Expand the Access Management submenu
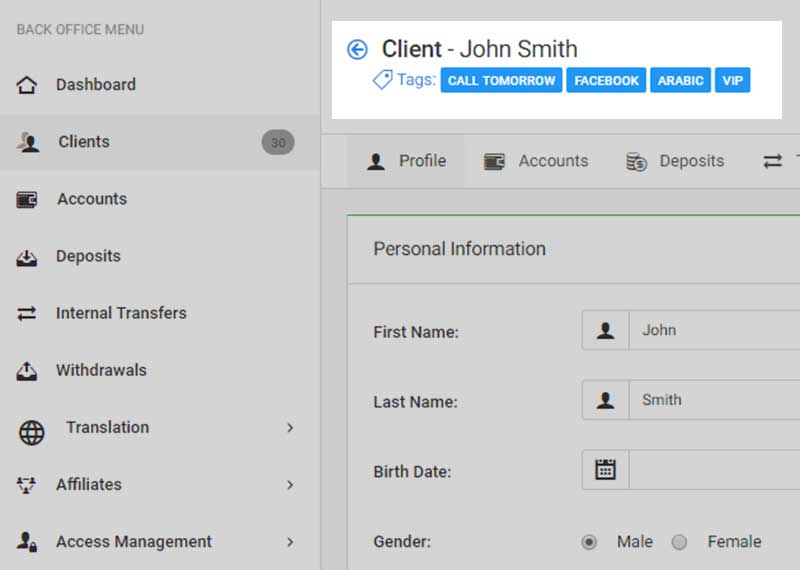Image resolution: width=800 pixels, height=570 pixels. pos(290,542)
